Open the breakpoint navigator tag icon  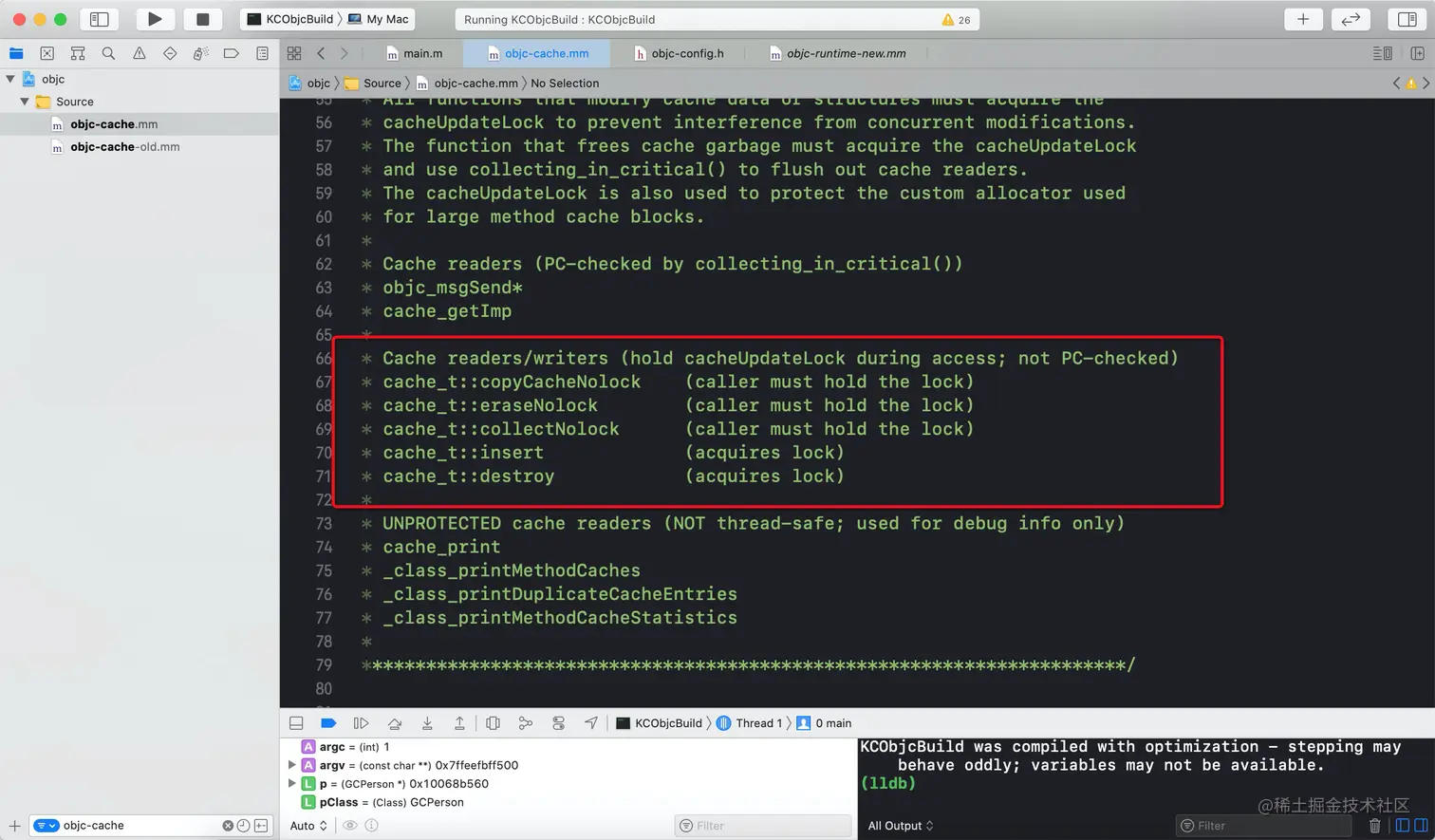[x=231, y=53]
